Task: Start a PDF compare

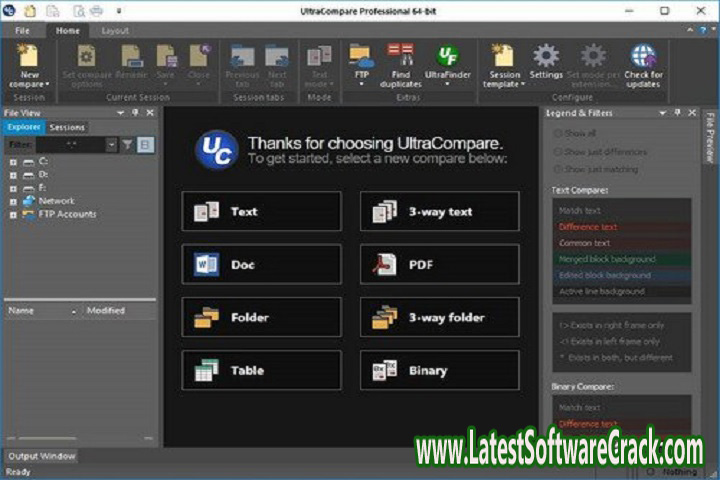Action: (440, 264)
